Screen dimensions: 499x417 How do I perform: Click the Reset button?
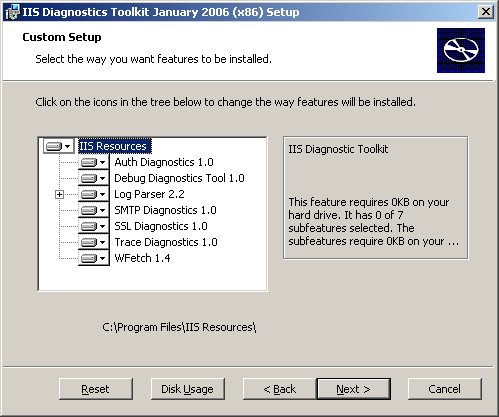point(96,389)
